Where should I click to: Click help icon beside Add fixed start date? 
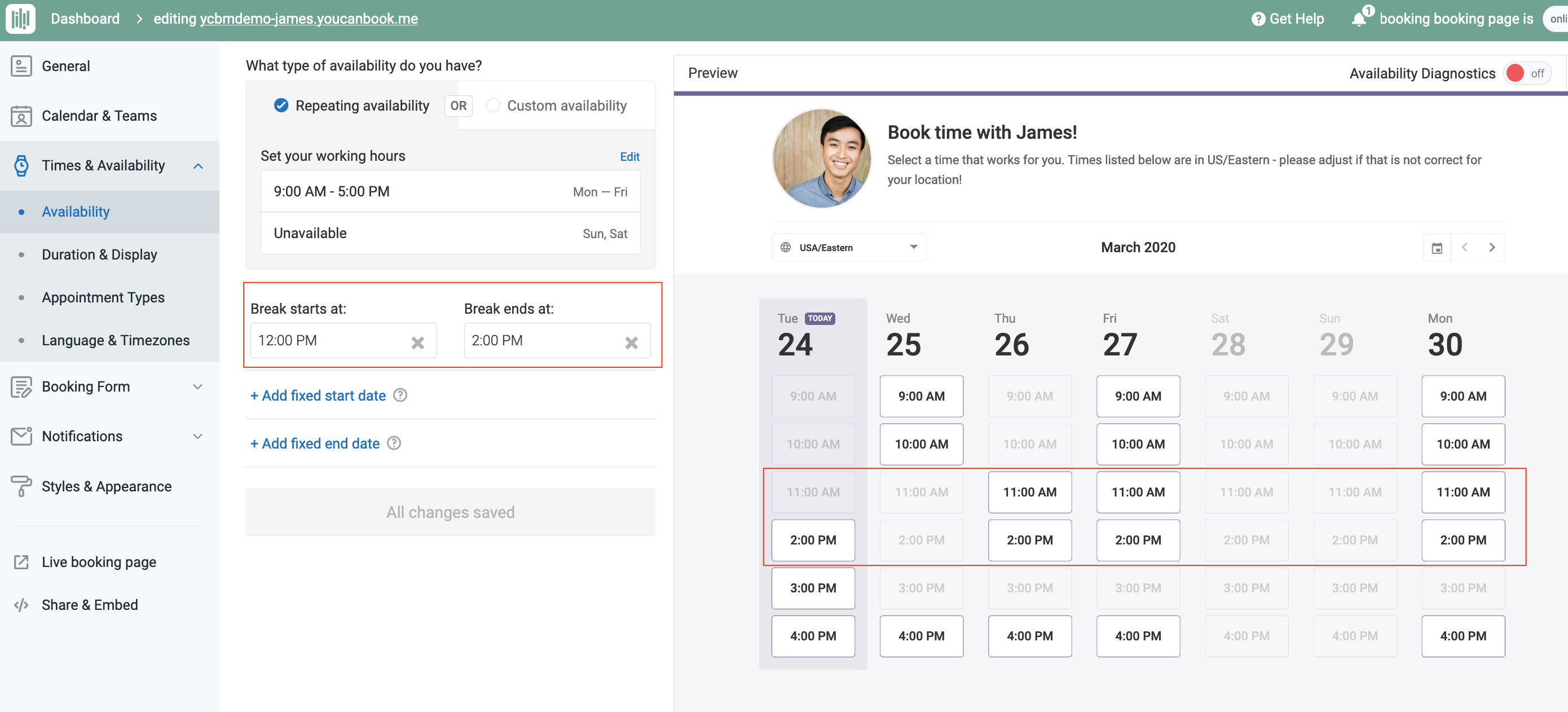pyautogui.click(x=400, y=395)
